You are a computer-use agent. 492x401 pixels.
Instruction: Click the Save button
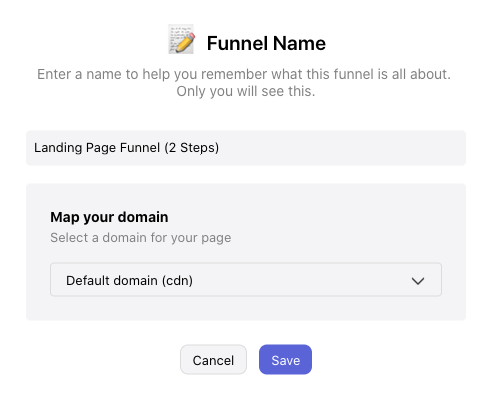click(x=285, y=360)
